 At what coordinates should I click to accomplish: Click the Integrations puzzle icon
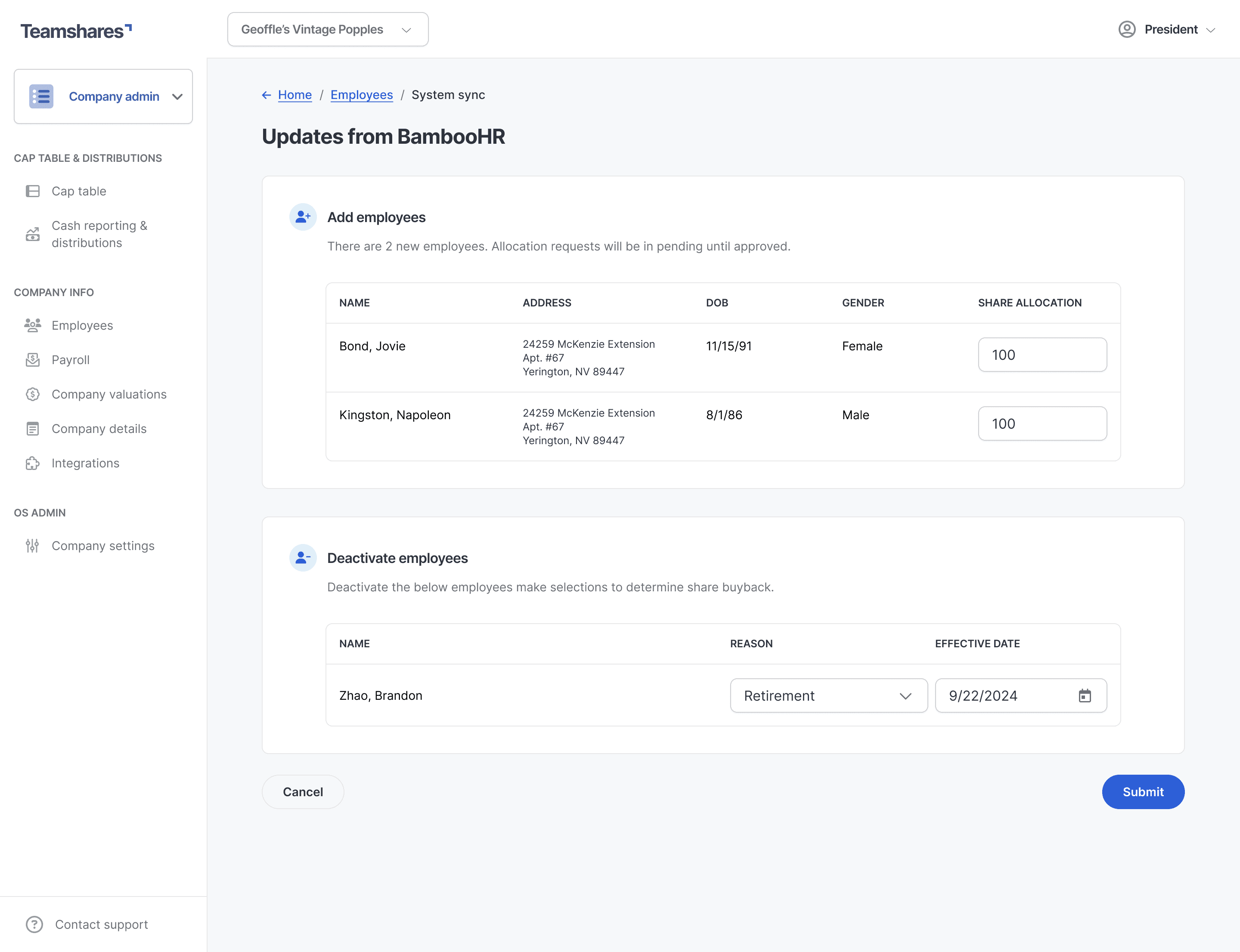tap(33, 463)
